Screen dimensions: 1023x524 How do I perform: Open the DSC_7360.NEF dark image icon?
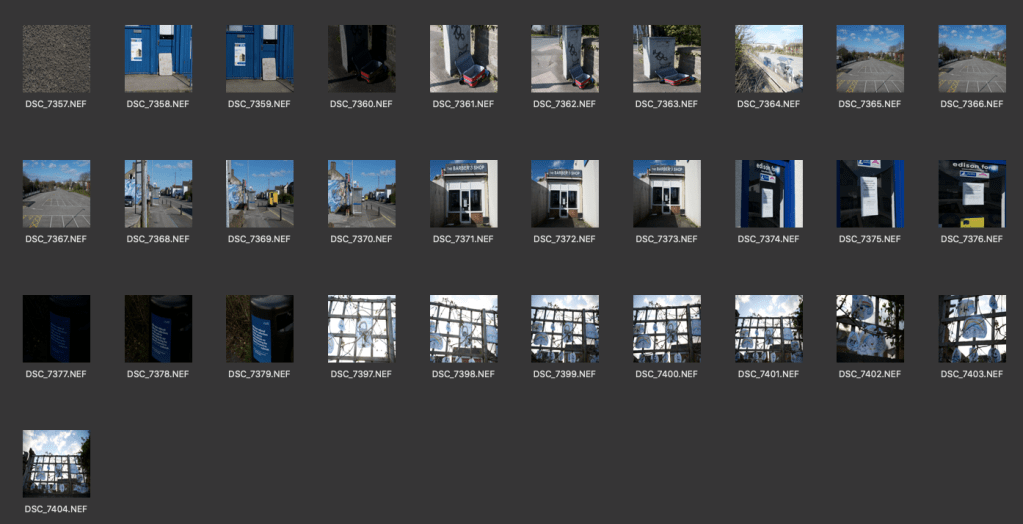361,59
